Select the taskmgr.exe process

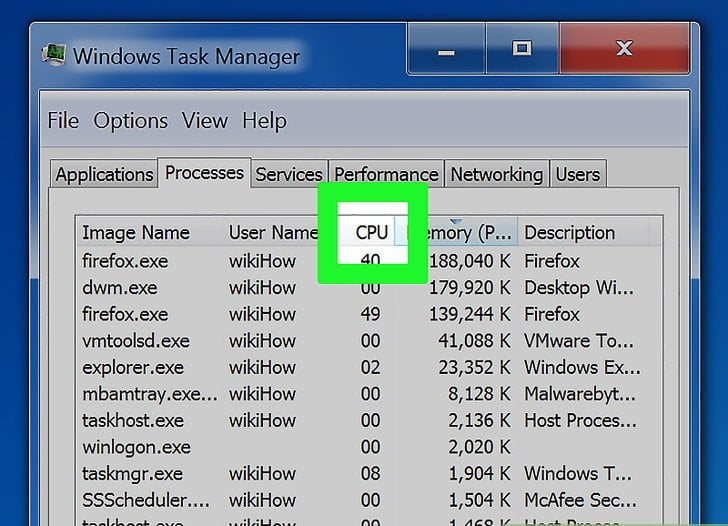tap(369, 474)
